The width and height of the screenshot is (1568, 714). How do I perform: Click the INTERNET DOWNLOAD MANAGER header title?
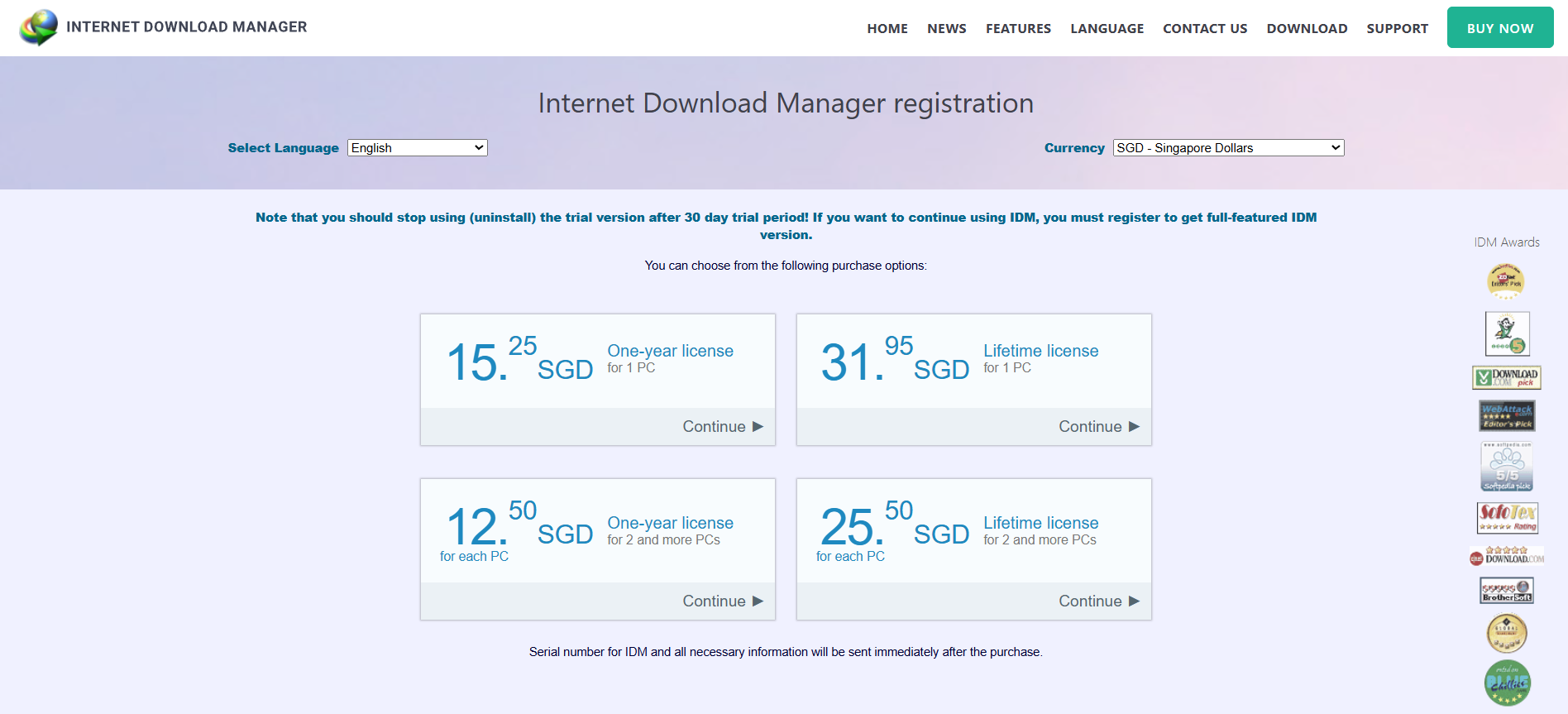pos(186,26)
